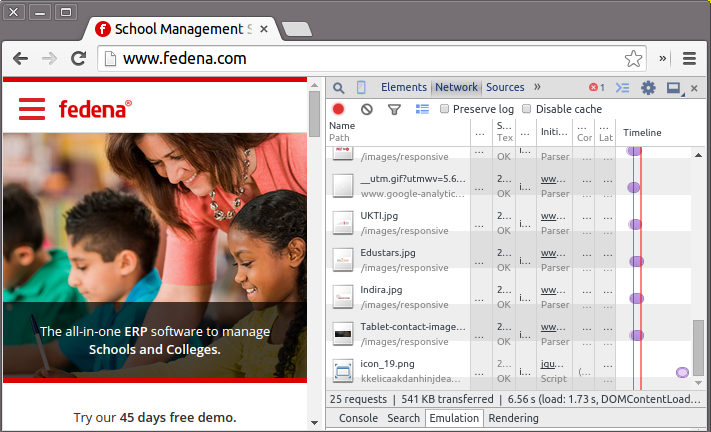Enable the Preserve log checkbox

click(x=445, y=109)
